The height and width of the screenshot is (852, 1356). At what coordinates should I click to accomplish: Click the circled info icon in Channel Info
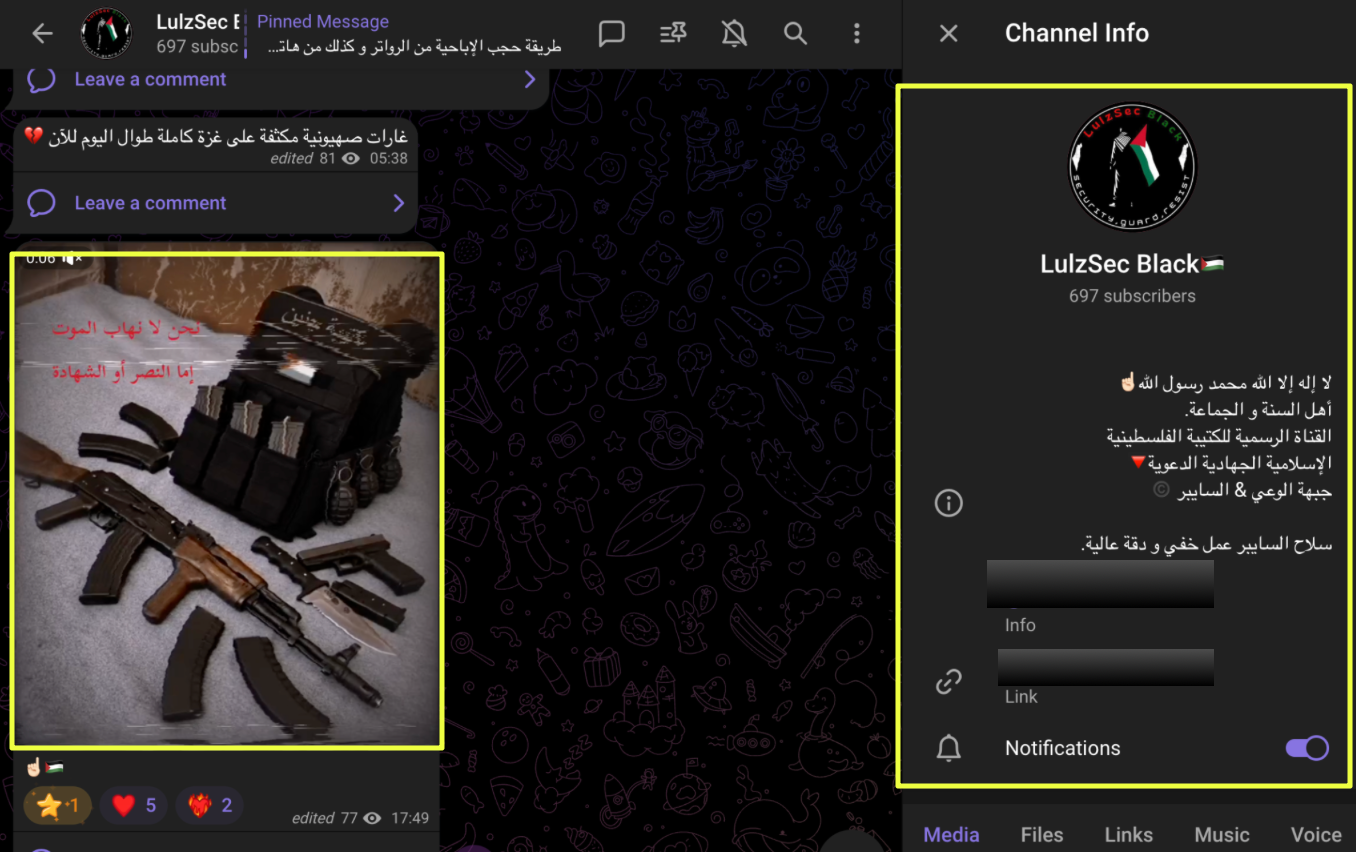948,502
